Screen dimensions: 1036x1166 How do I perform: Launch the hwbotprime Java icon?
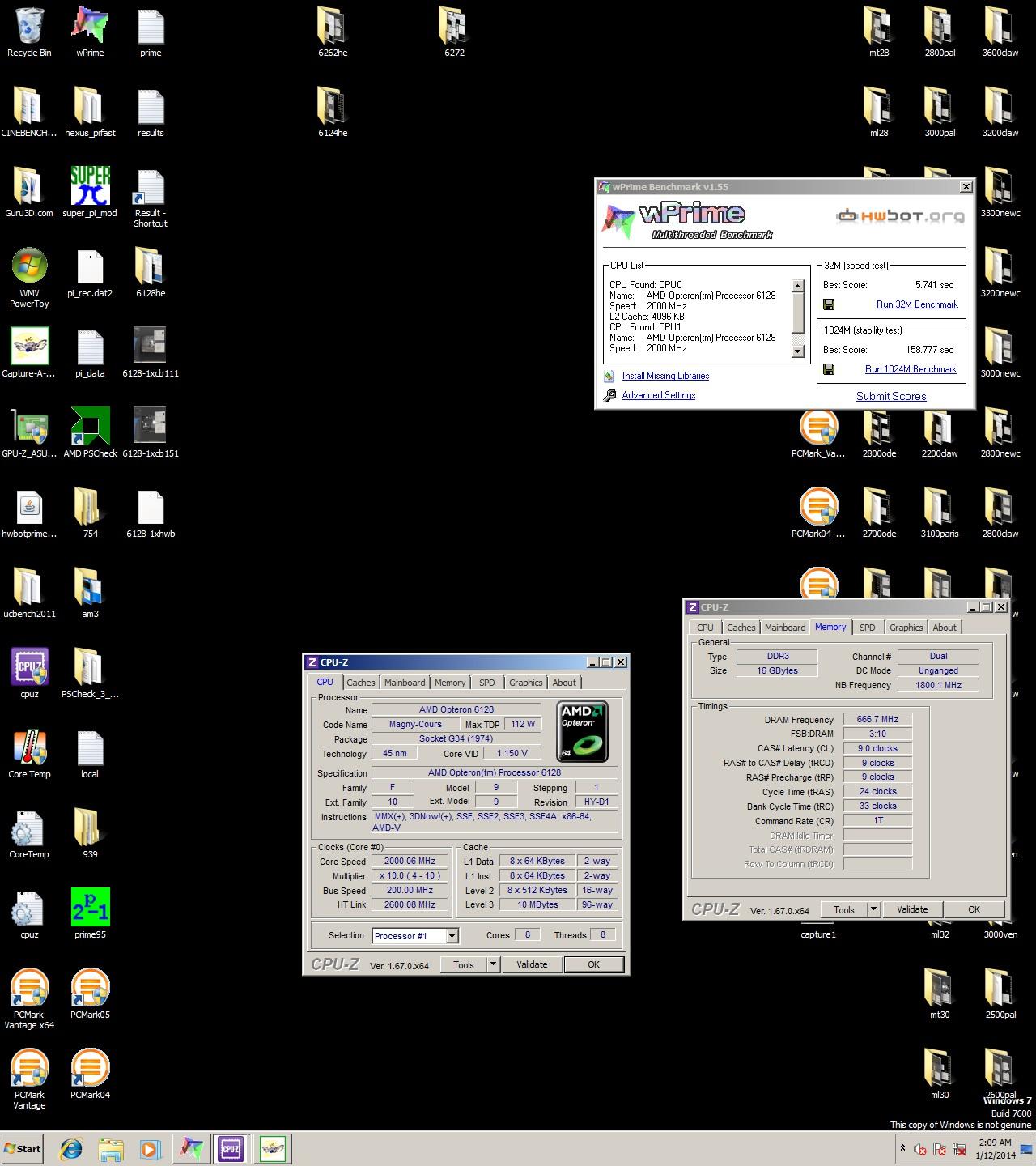point(29,513)
